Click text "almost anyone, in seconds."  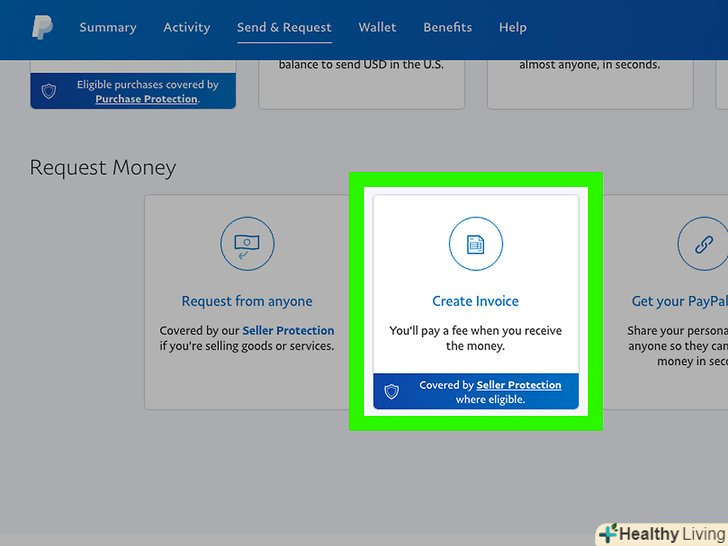point(590,65)
